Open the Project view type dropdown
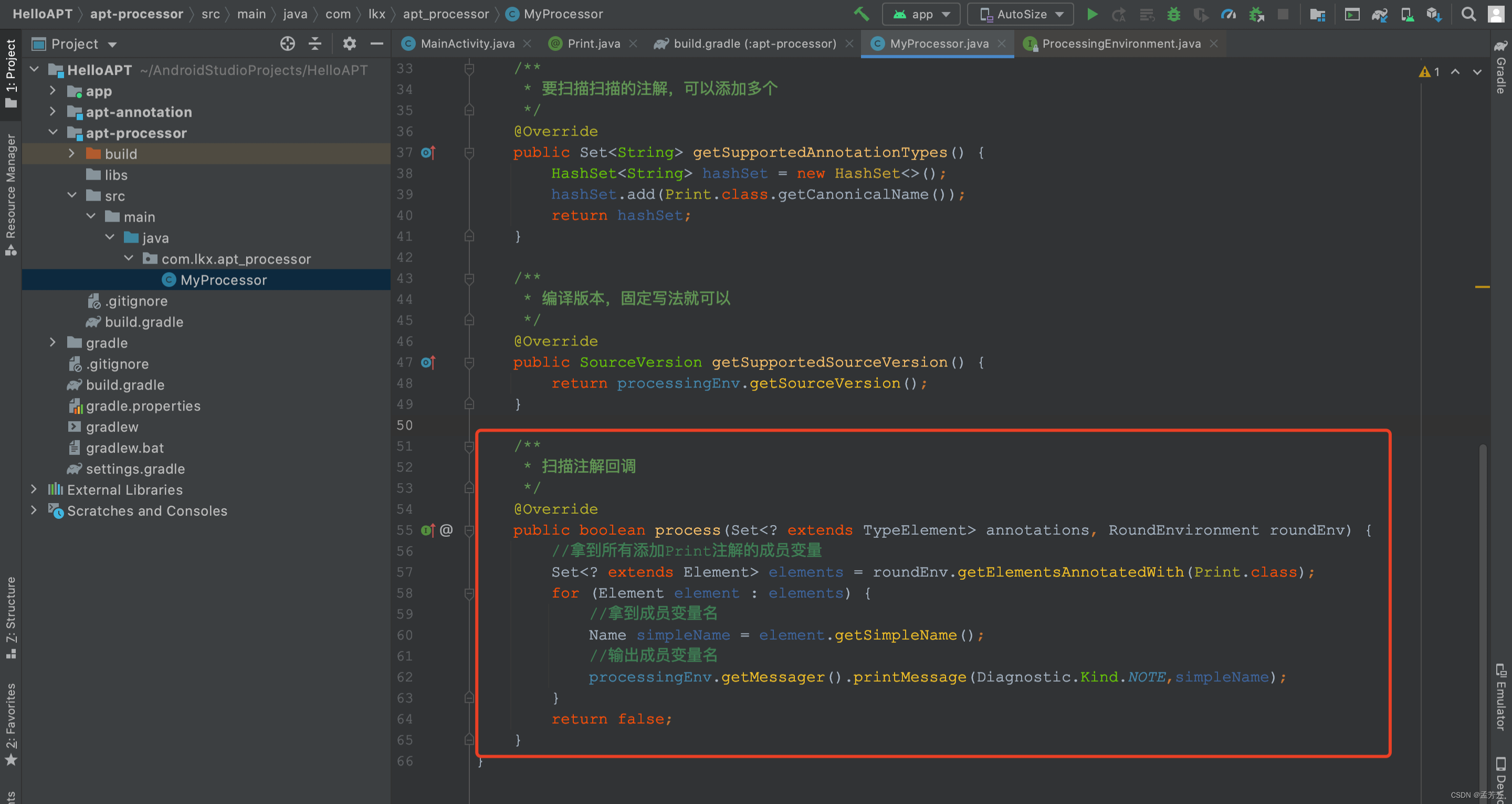 pos(75,44)
